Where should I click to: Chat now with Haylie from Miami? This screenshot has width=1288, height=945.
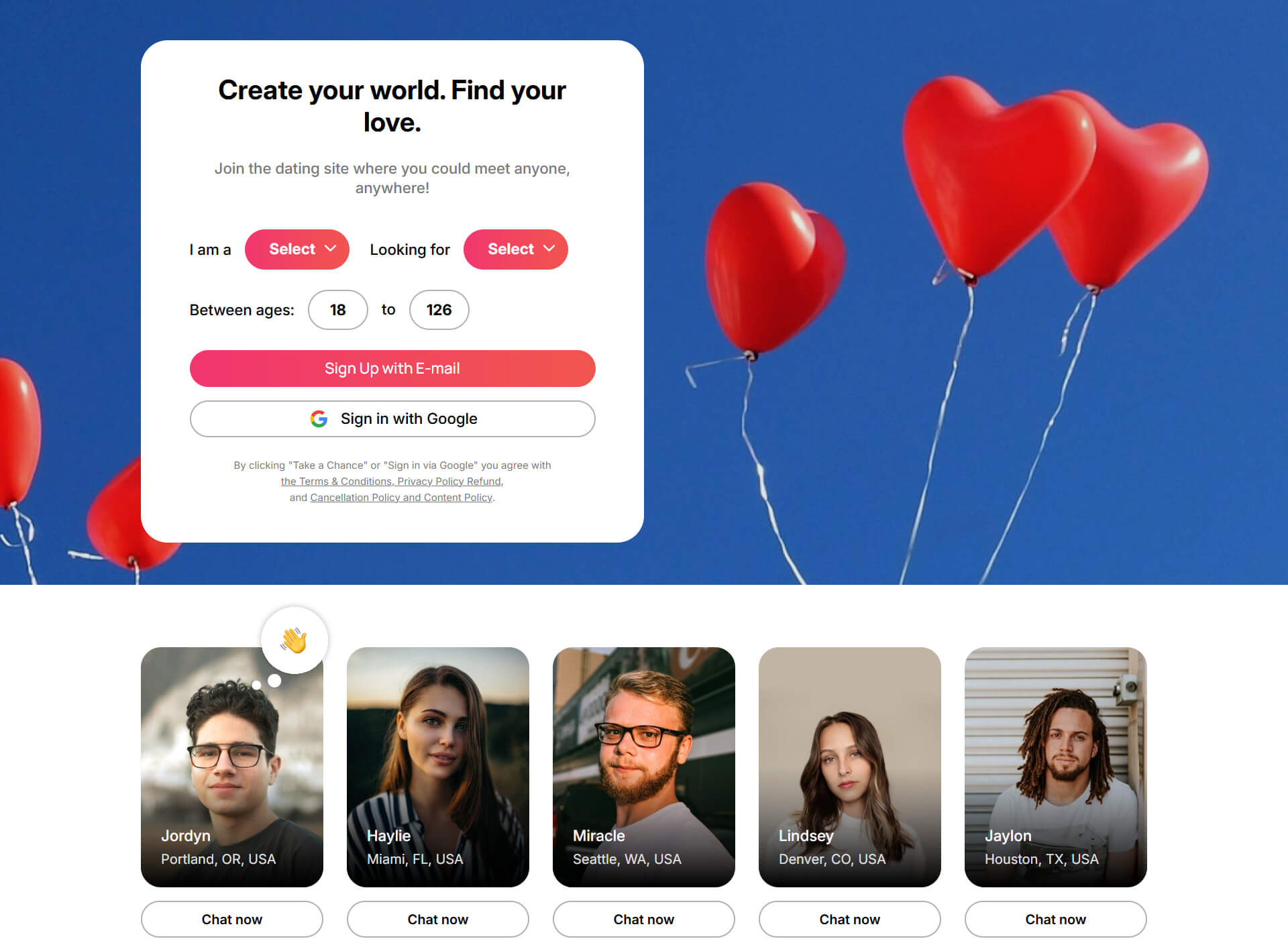pyautogui.click(x=438, y=919)
